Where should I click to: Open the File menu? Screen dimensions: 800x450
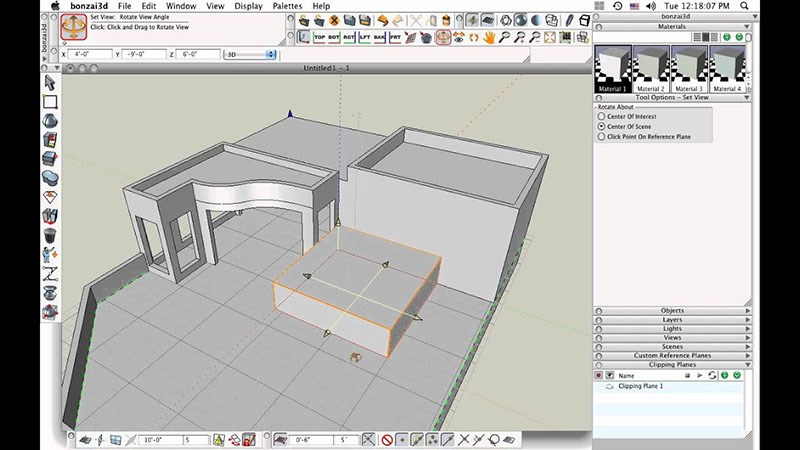point(124,6)
